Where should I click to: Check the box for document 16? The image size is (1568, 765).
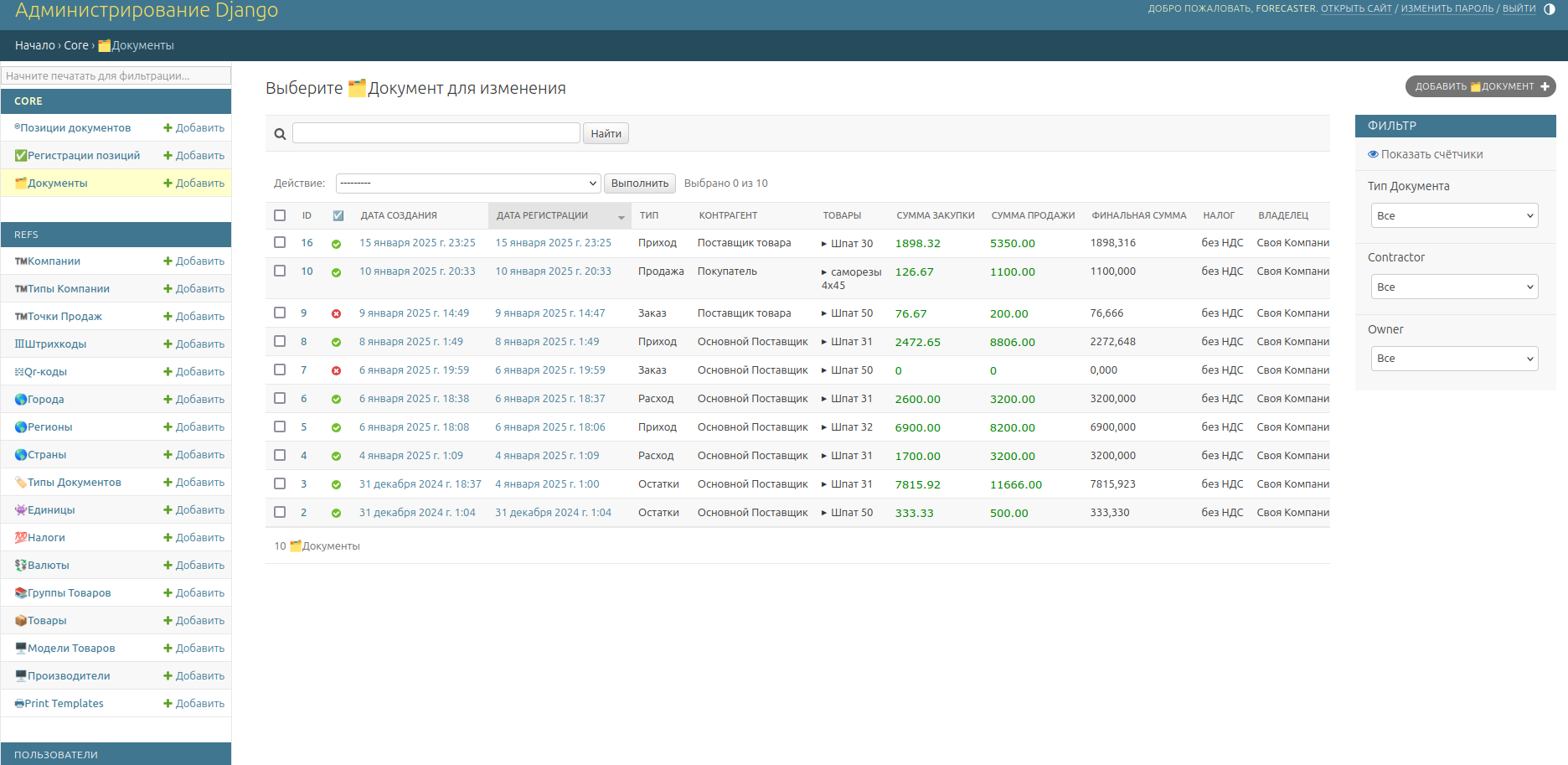tap(280, 242)
